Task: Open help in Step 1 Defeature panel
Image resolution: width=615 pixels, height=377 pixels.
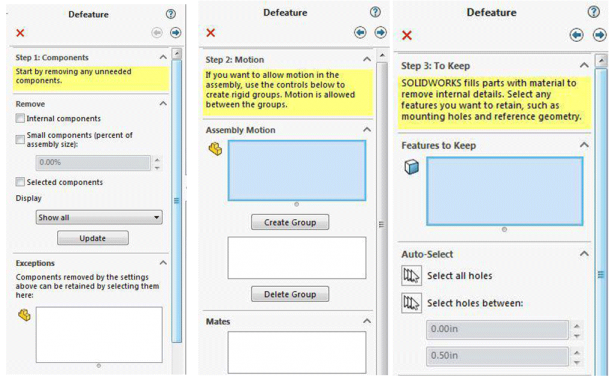Action: coord(171,14)
